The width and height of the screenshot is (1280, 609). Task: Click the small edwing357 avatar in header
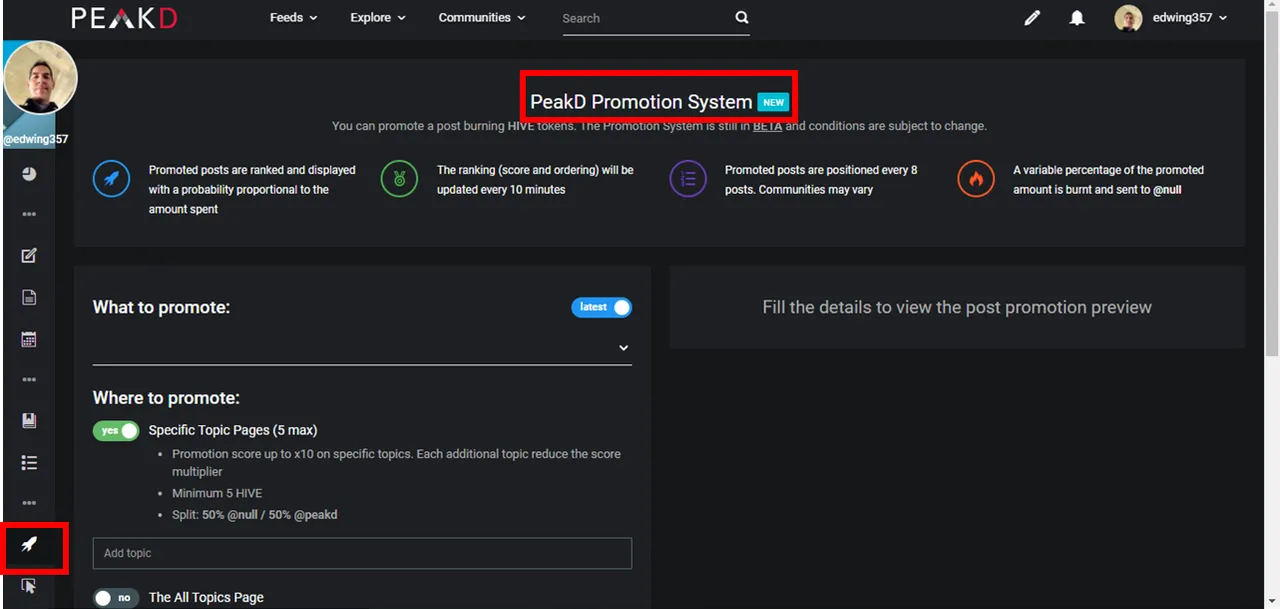1128,18
